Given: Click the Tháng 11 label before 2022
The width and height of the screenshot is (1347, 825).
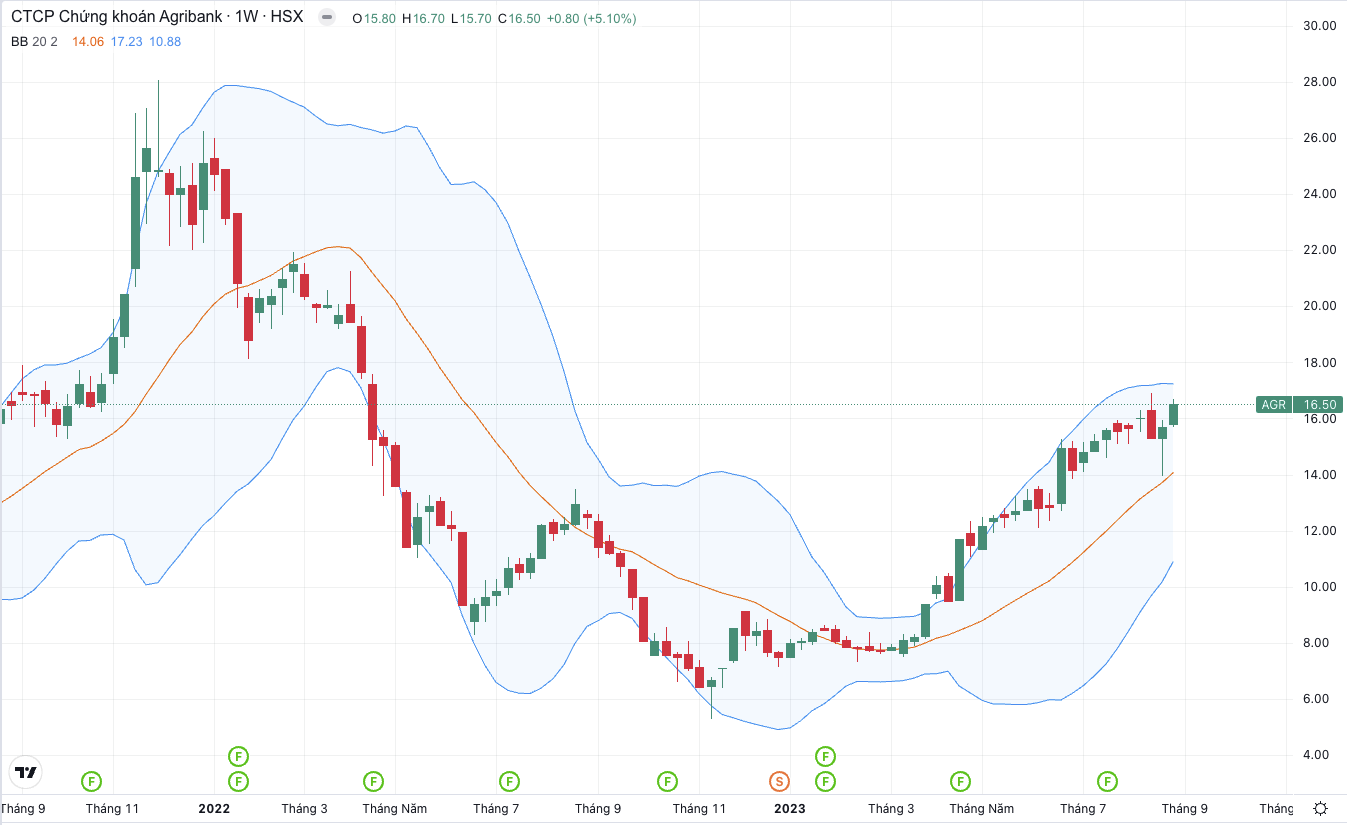Looking at the screenshot, I should pos(113,808).
